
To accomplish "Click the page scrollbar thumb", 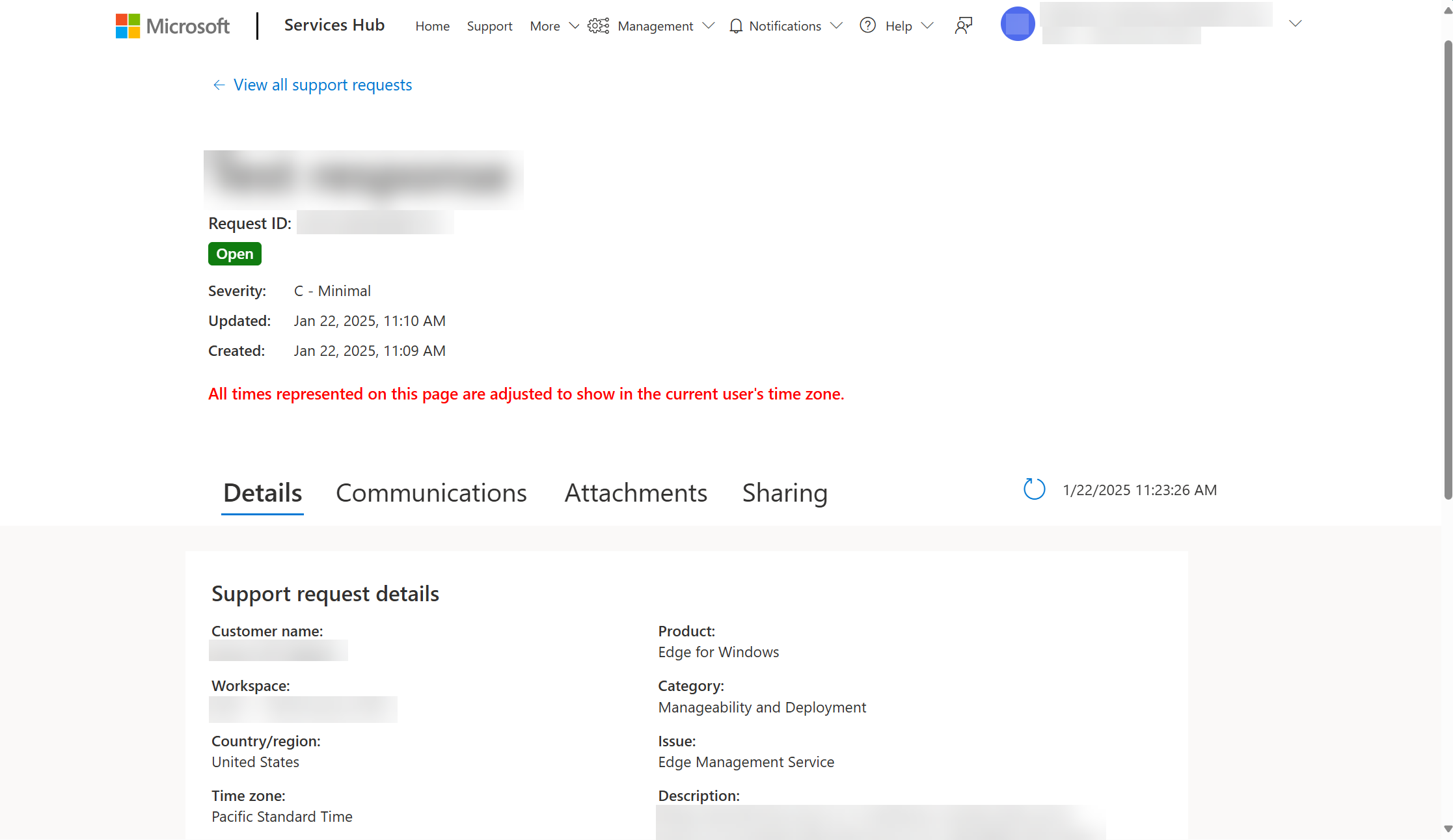I will [1448, 270].
